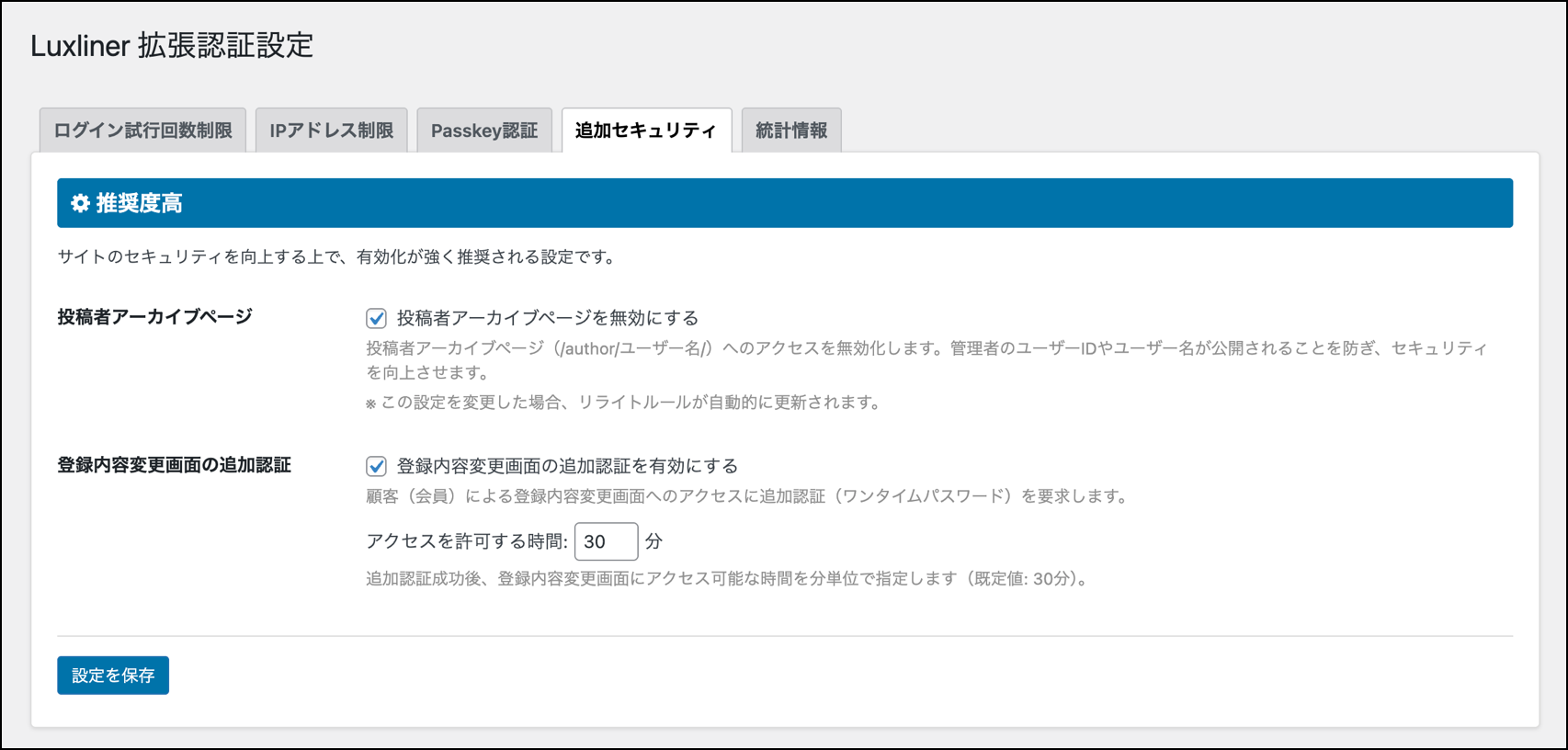Open the ログイン試行回数制限 tab
The image size is (1568, 750).
coord(142,131)
